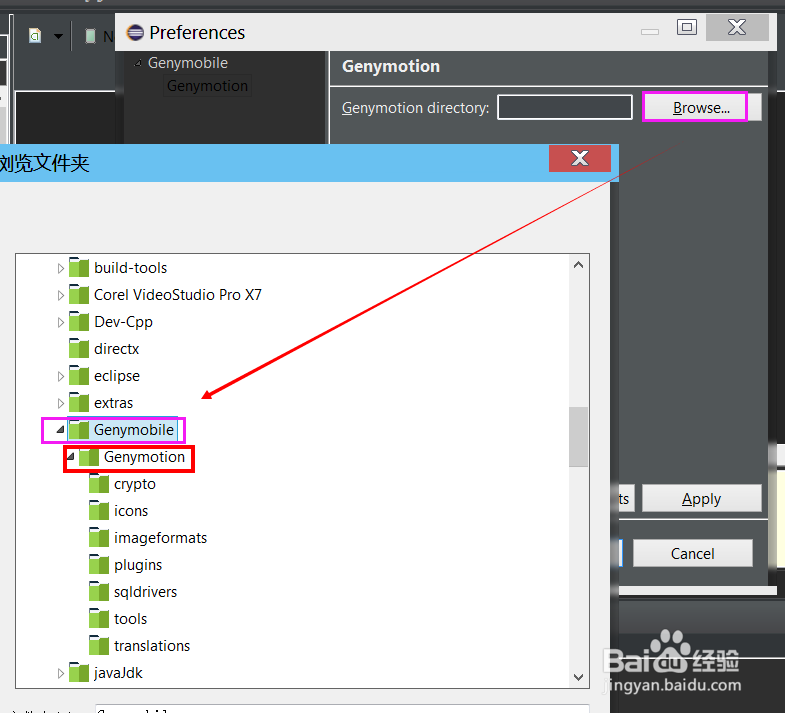
Task: Select the Genymobile folder icon
Action: (x=79, y=429)
